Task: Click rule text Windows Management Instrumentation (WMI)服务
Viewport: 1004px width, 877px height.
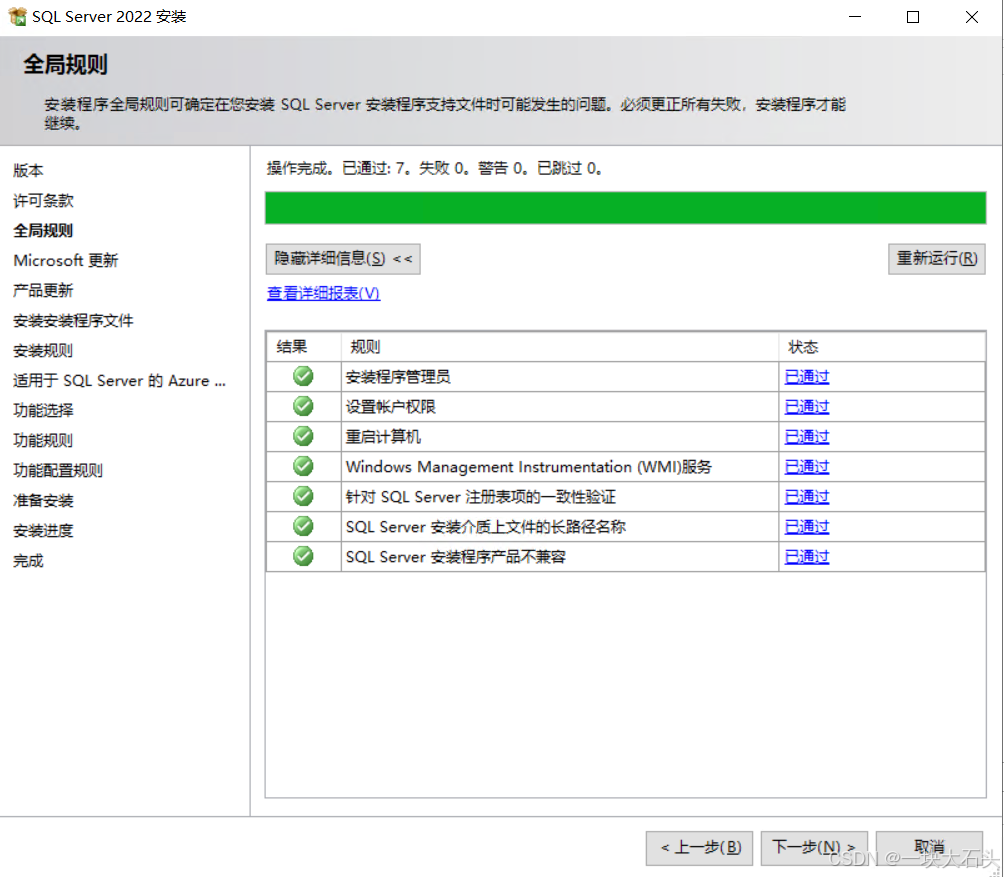Action: point(529,467)
